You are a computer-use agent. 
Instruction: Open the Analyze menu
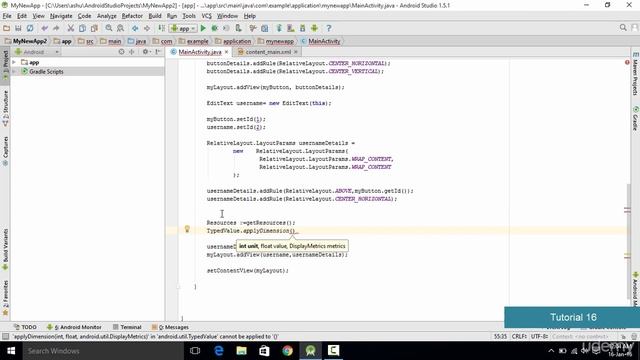point(107,16)
